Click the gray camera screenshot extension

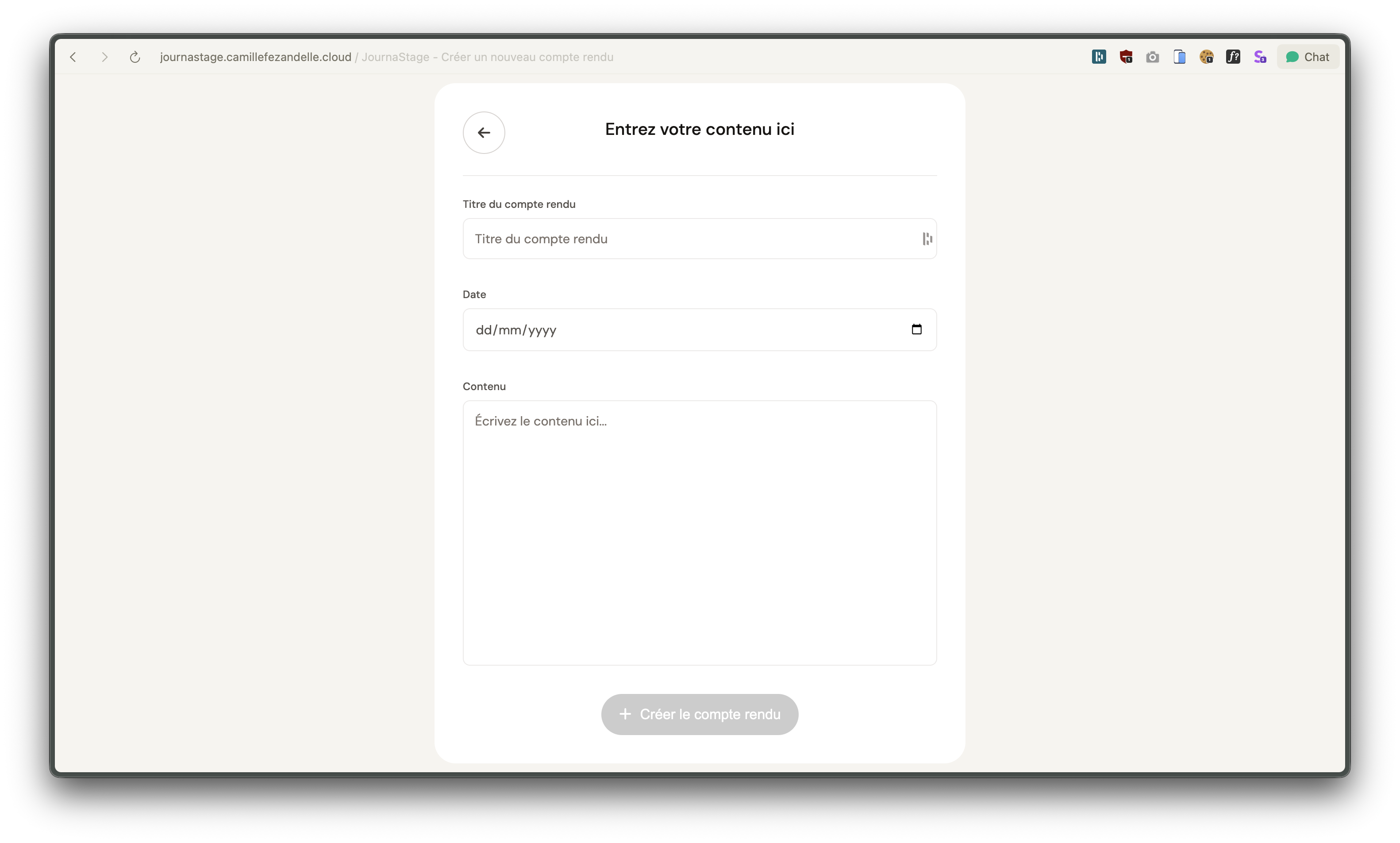1152,57
